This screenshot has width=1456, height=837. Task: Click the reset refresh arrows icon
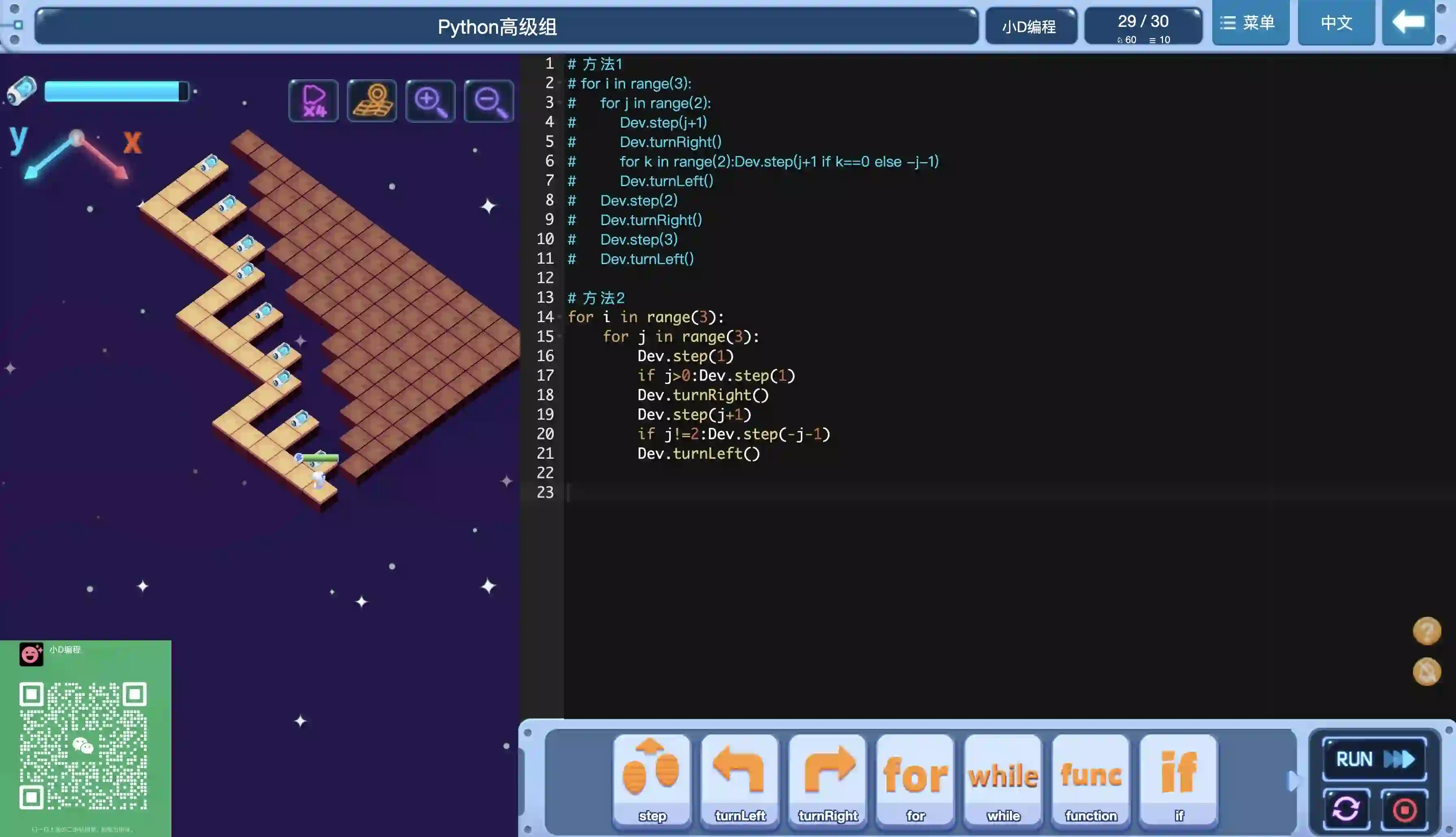point(1346,809)
